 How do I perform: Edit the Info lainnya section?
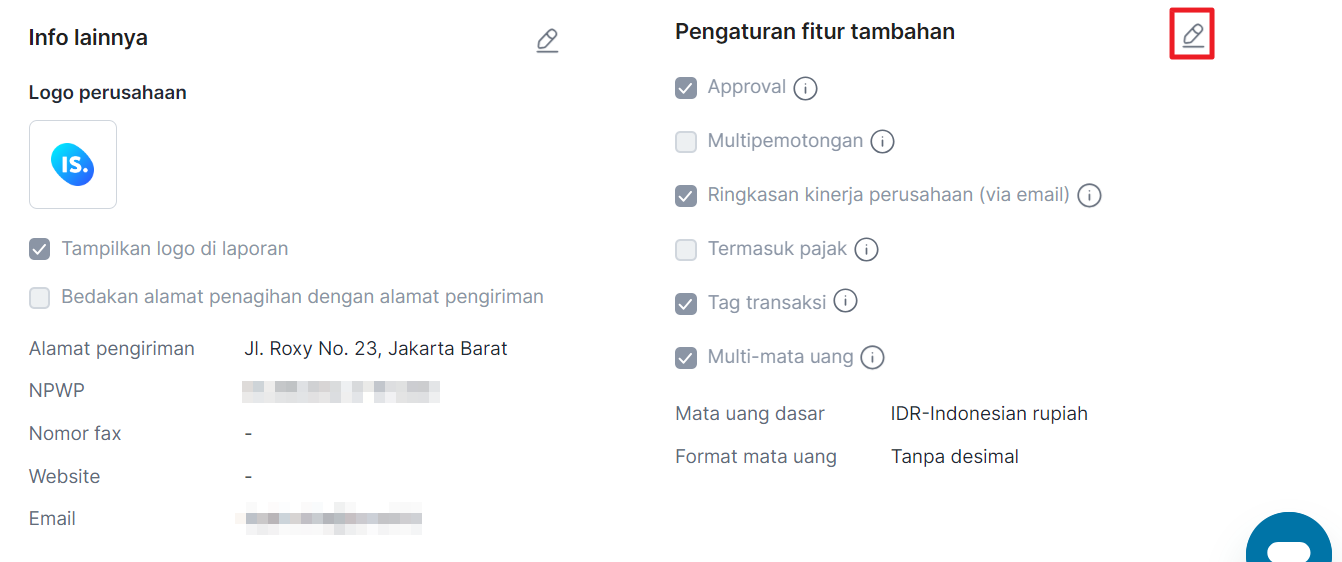[x=547, y=41]
